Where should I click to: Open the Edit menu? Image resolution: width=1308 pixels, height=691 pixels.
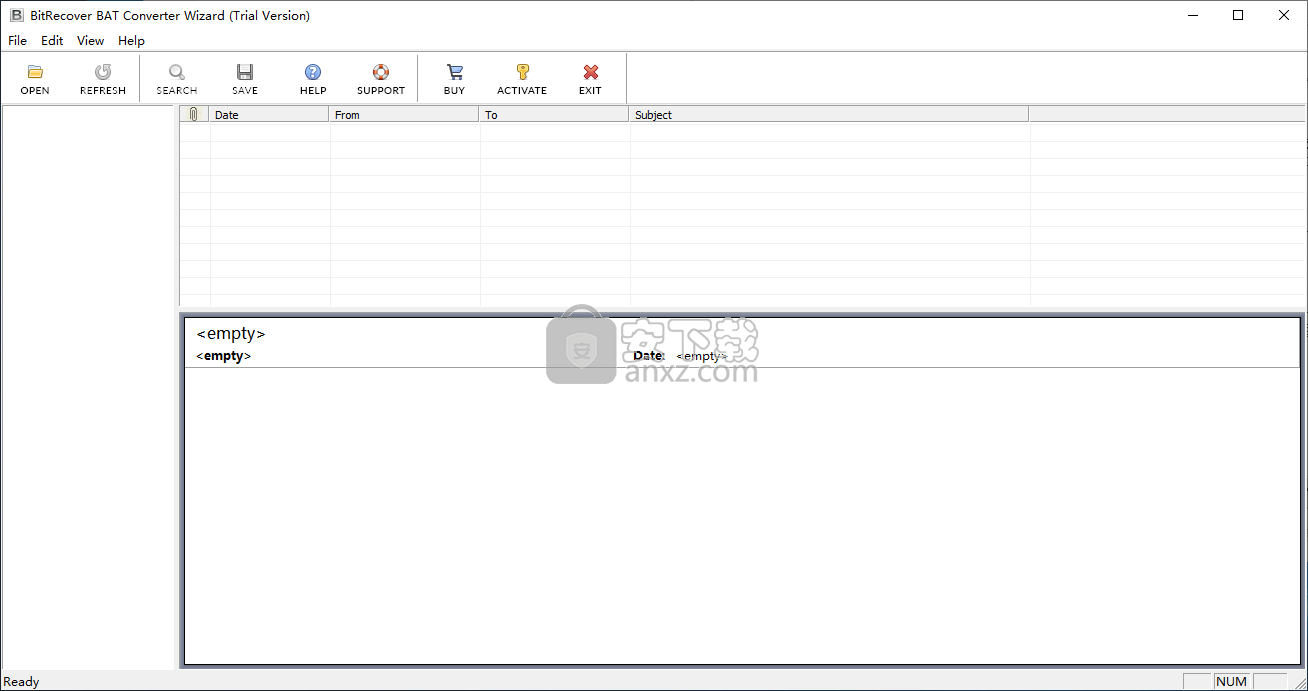tap(52, 41)
